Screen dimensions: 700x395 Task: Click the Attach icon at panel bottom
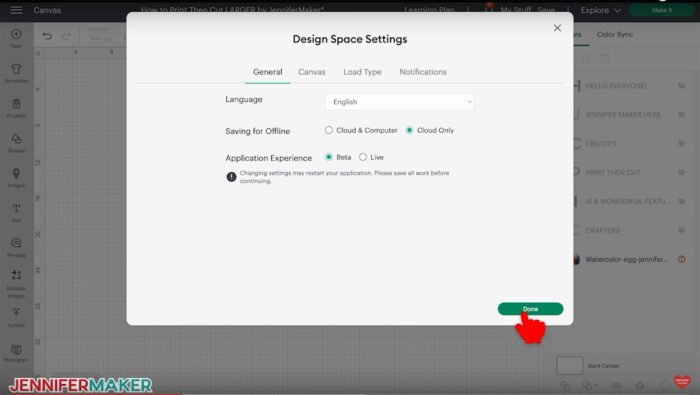[616, 386]
